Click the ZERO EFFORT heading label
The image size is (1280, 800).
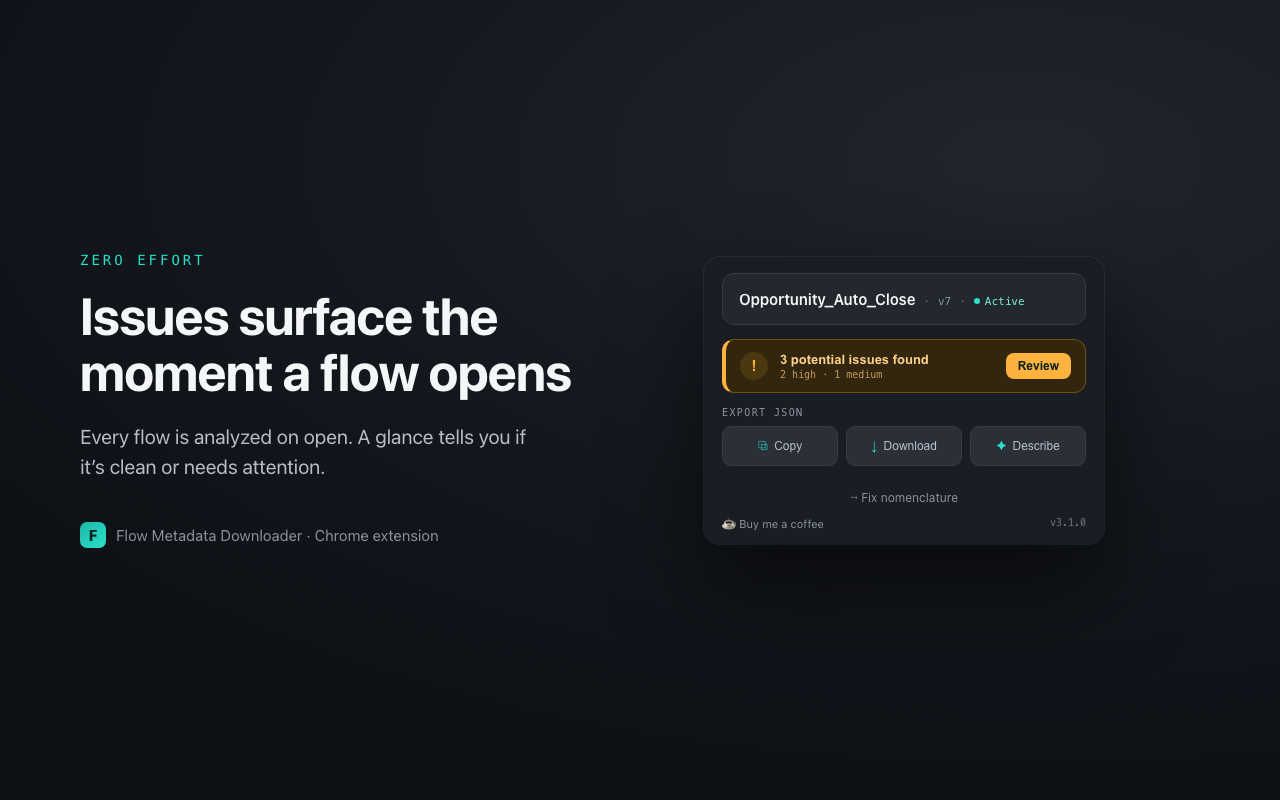point(142,260)
